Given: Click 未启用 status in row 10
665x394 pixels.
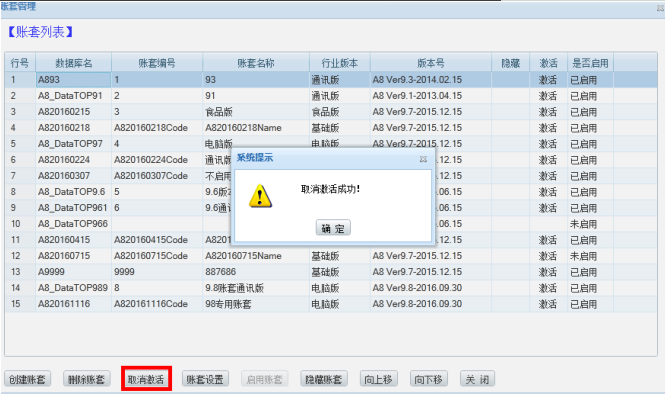Looking at the screenshot, I should click(590, 224).
